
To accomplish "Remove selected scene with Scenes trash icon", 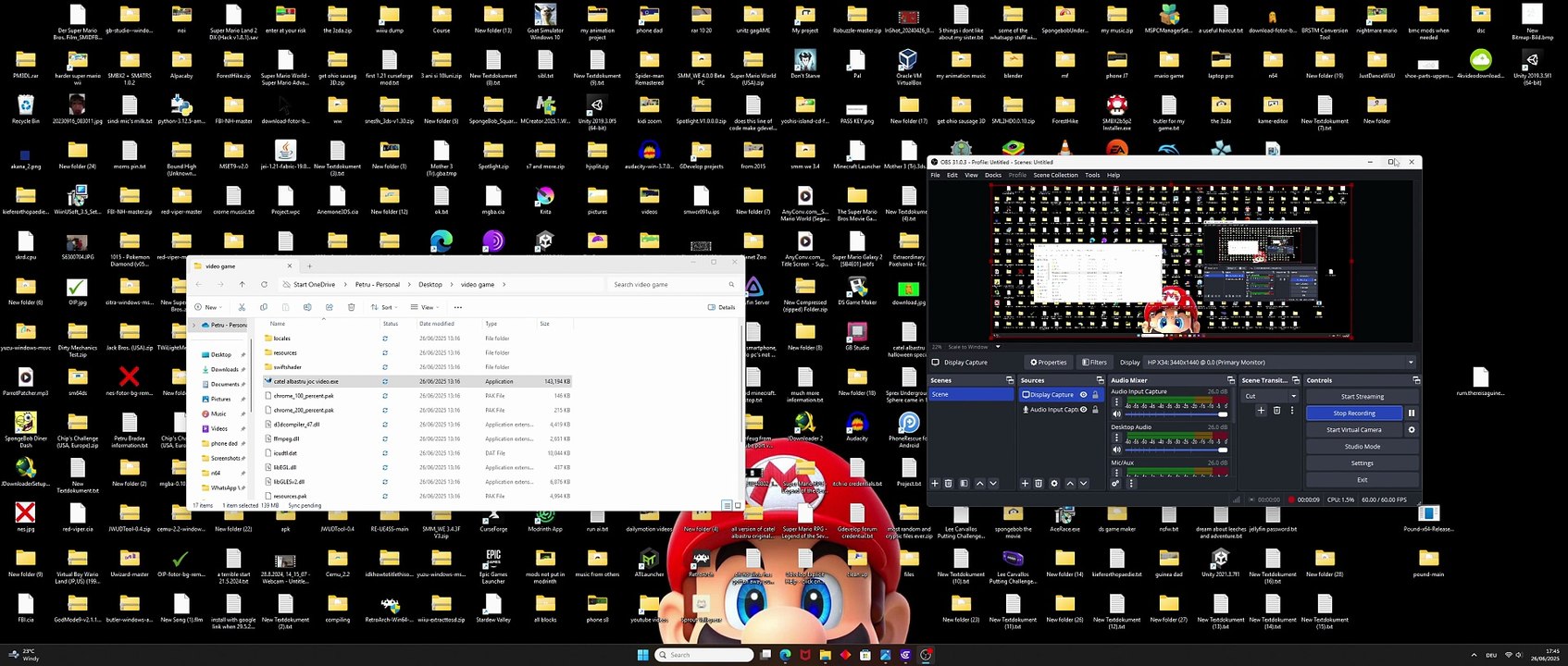I will tap(948, 483).
